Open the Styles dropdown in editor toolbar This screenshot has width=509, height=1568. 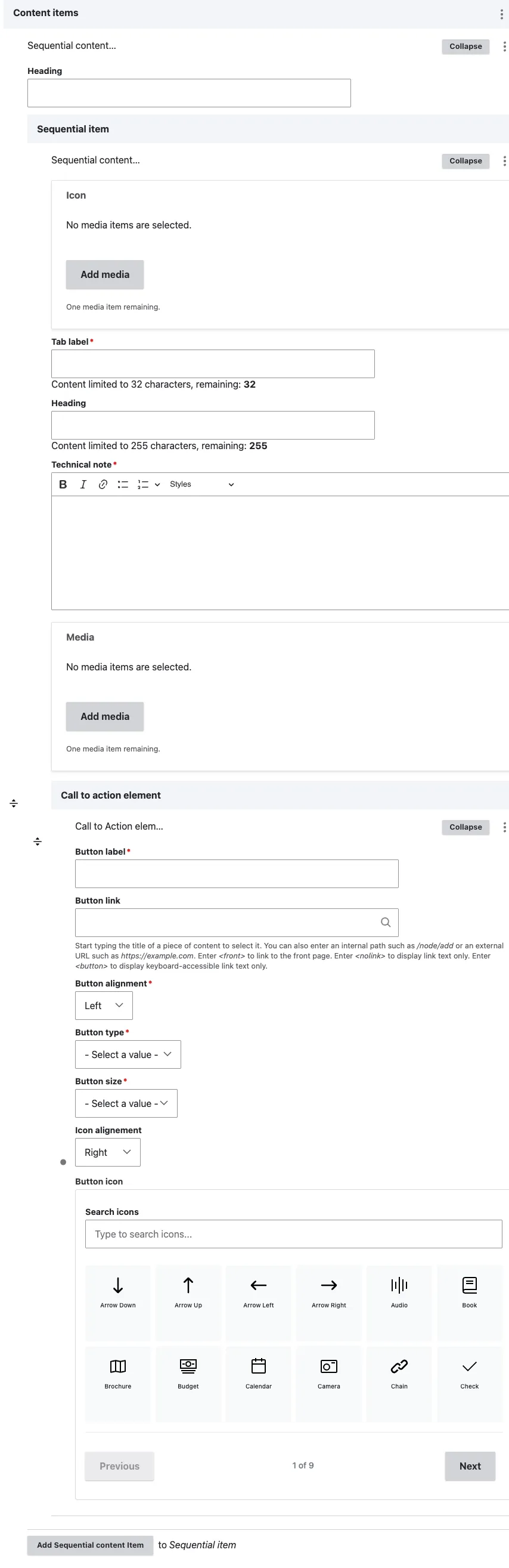(x=201, y=484)
